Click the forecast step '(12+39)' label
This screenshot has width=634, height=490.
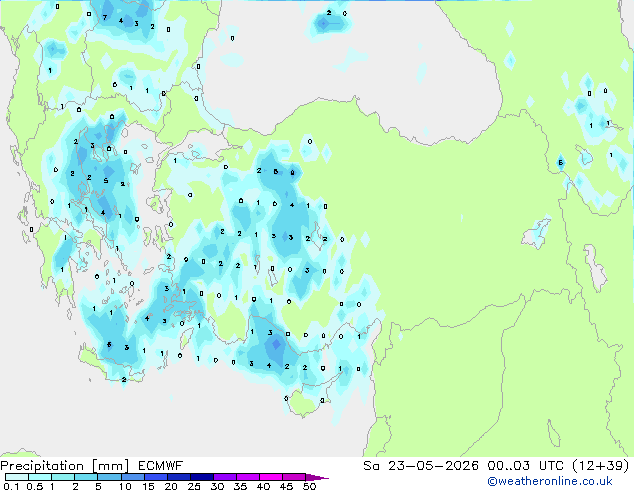coord(600,466)
